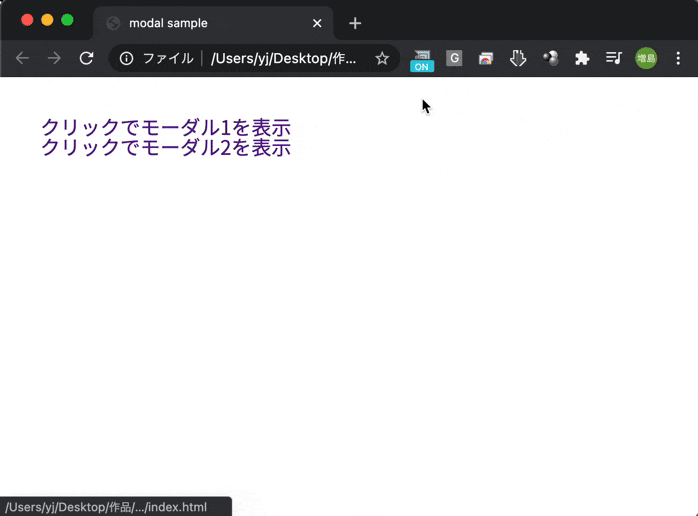The image size is (698, 516).
Task: Open the media control playlist icon
Action: click(614, 58)
